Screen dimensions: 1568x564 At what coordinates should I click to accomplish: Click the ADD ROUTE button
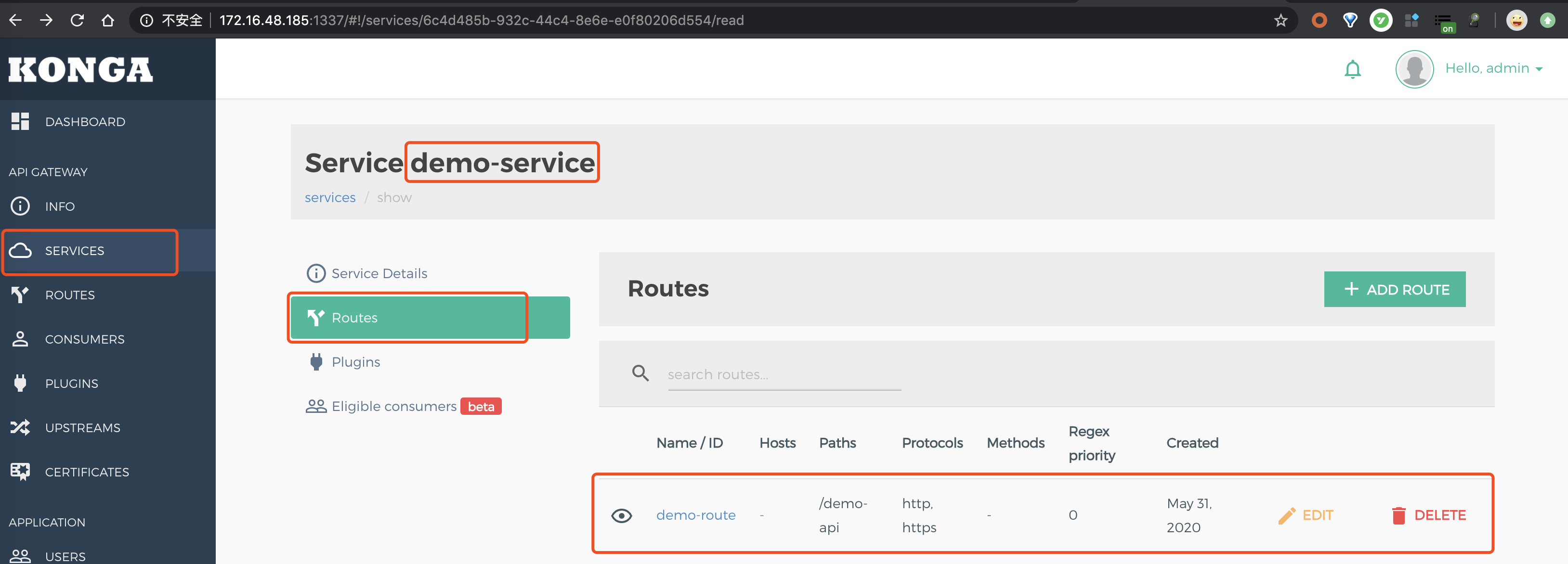click(1394, 289)
